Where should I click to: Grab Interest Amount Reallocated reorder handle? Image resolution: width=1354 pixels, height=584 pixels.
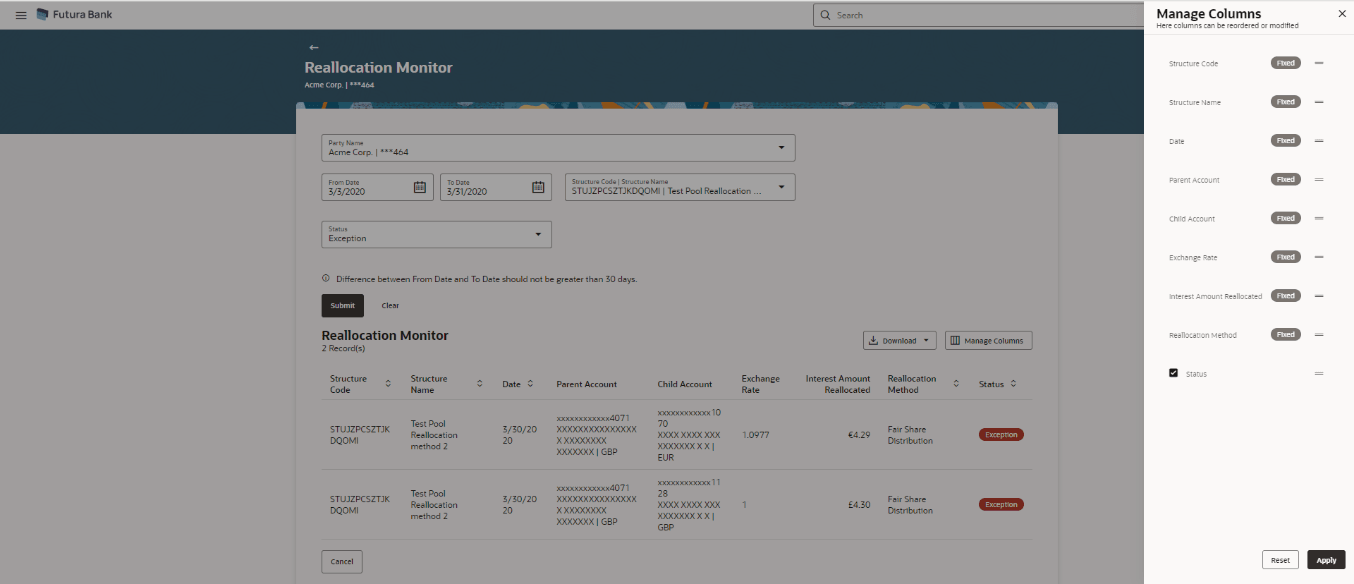coord(1319,296)
